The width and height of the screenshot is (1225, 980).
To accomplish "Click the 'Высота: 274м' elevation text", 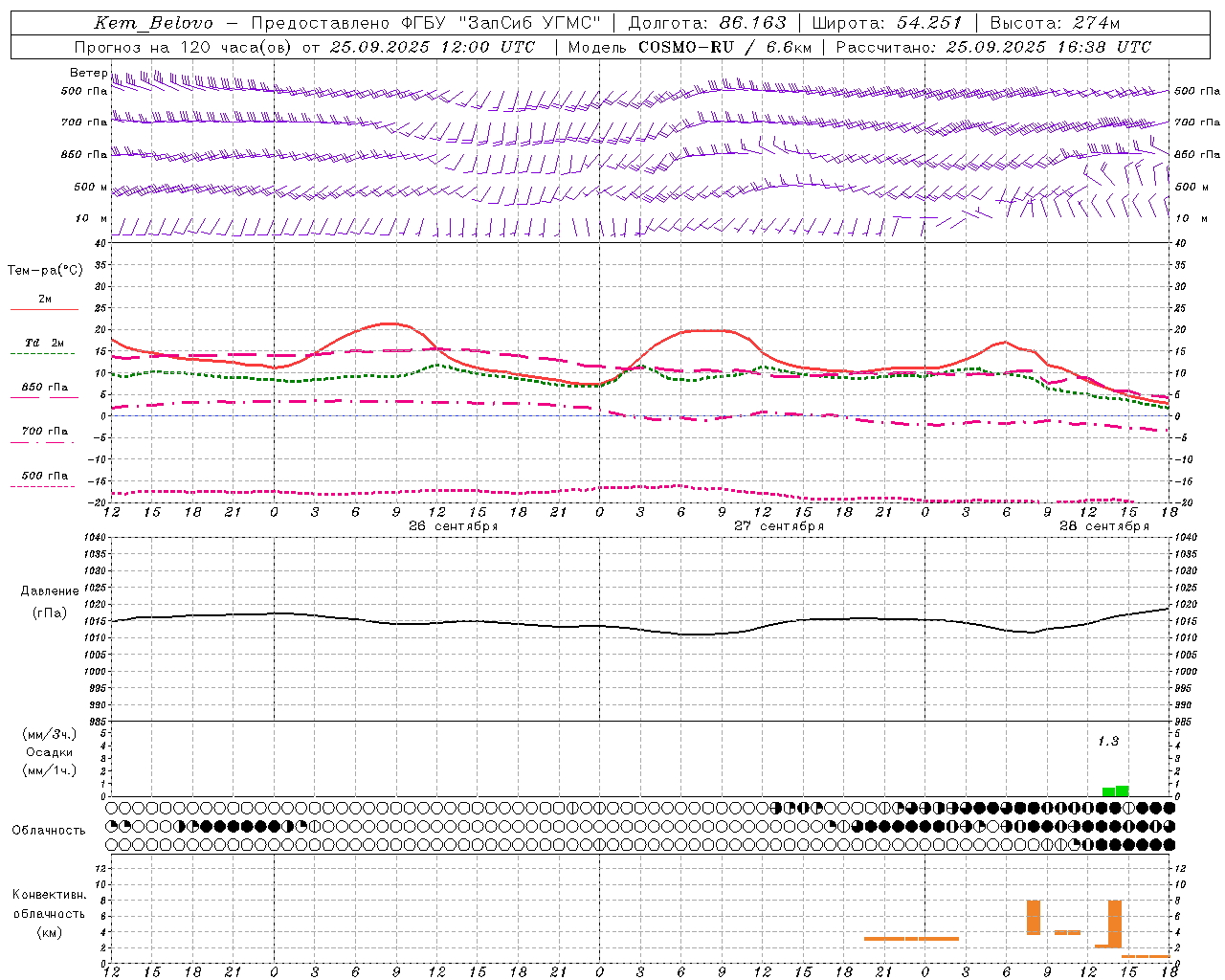I will pos(1055,23).
